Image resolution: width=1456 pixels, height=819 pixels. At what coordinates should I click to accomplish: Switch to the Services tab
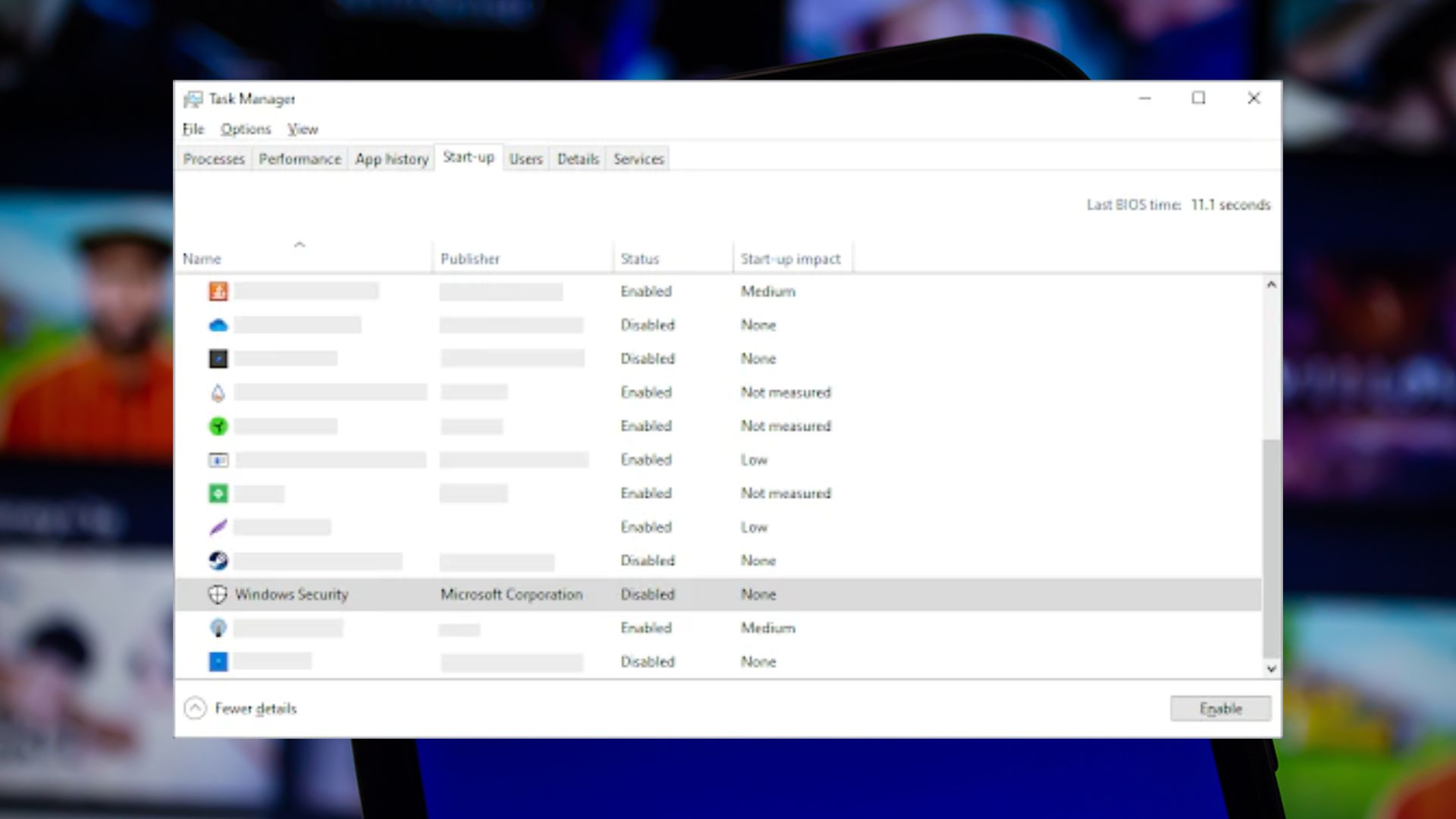click(x=639, y=158)
